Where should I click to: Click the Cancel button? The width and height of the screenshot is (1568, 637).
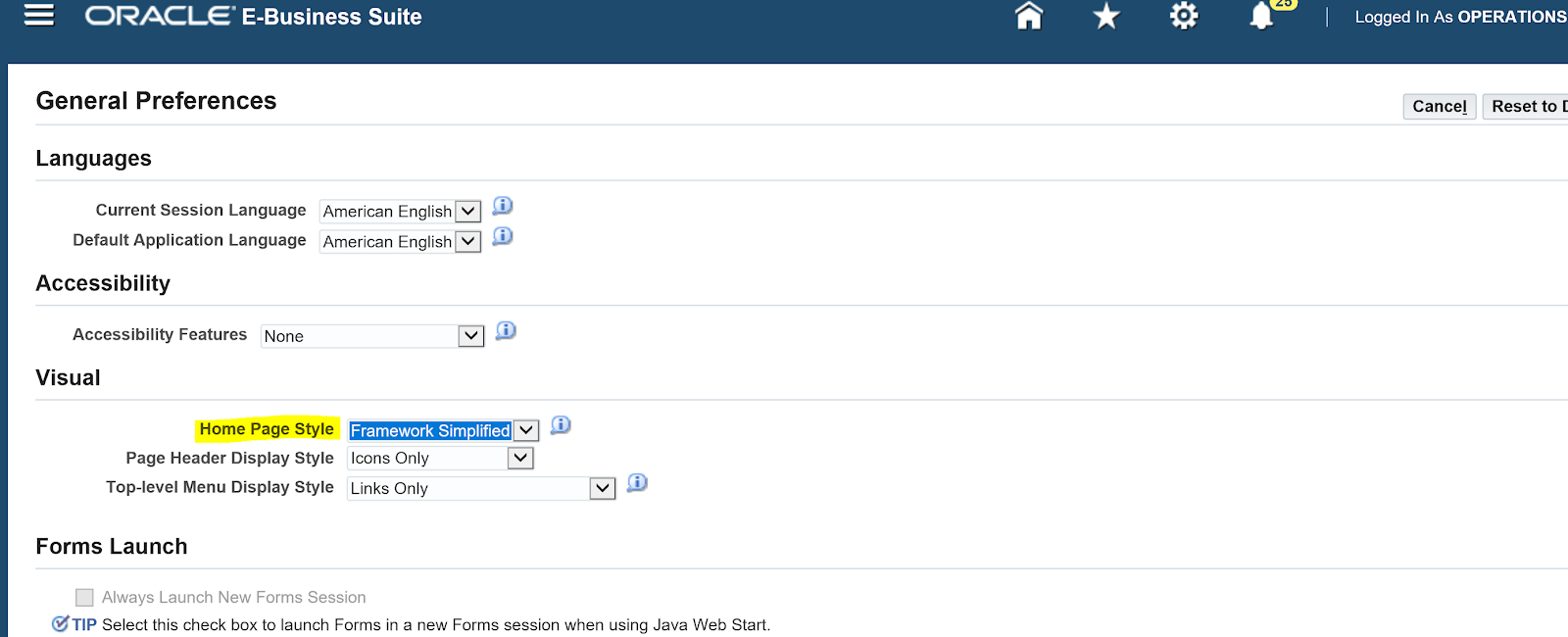1439,106
